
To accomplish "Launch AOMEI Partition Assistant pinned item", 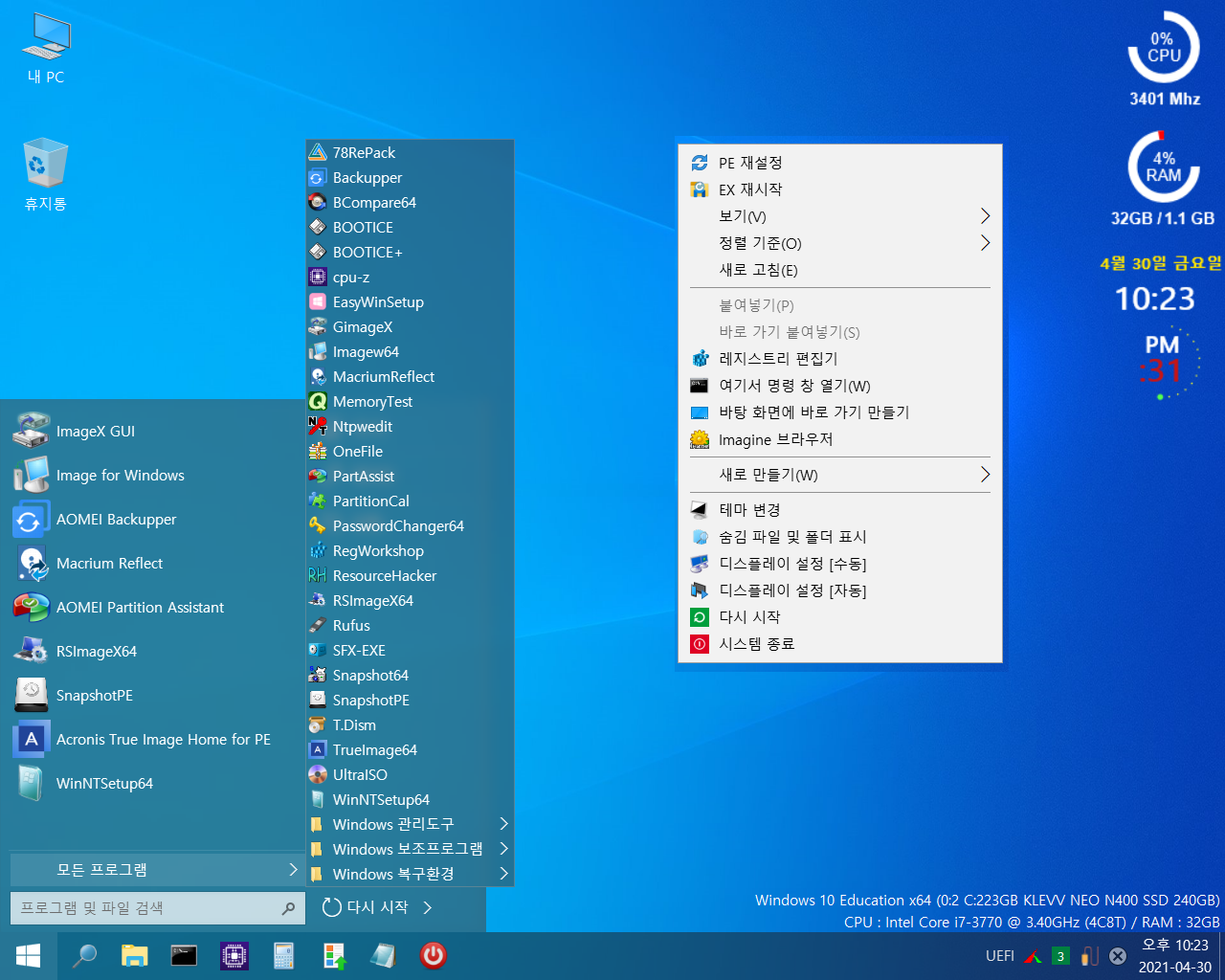I will coord(157,608).
